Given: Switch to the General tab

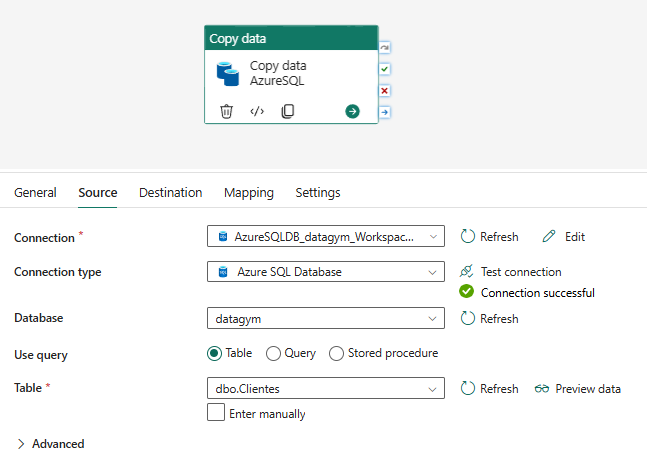Looking at the screenshot, I should (35, 193).
